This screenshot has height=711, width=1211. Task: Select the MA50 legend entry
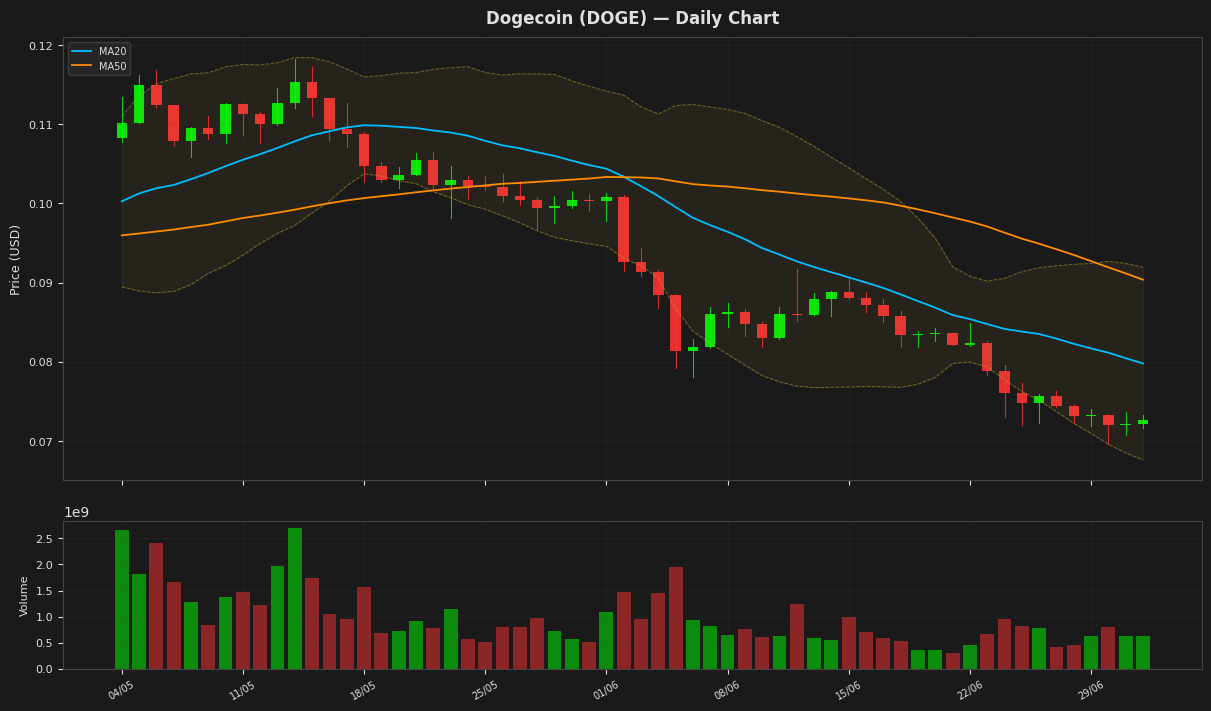click(x=98, y=66)
